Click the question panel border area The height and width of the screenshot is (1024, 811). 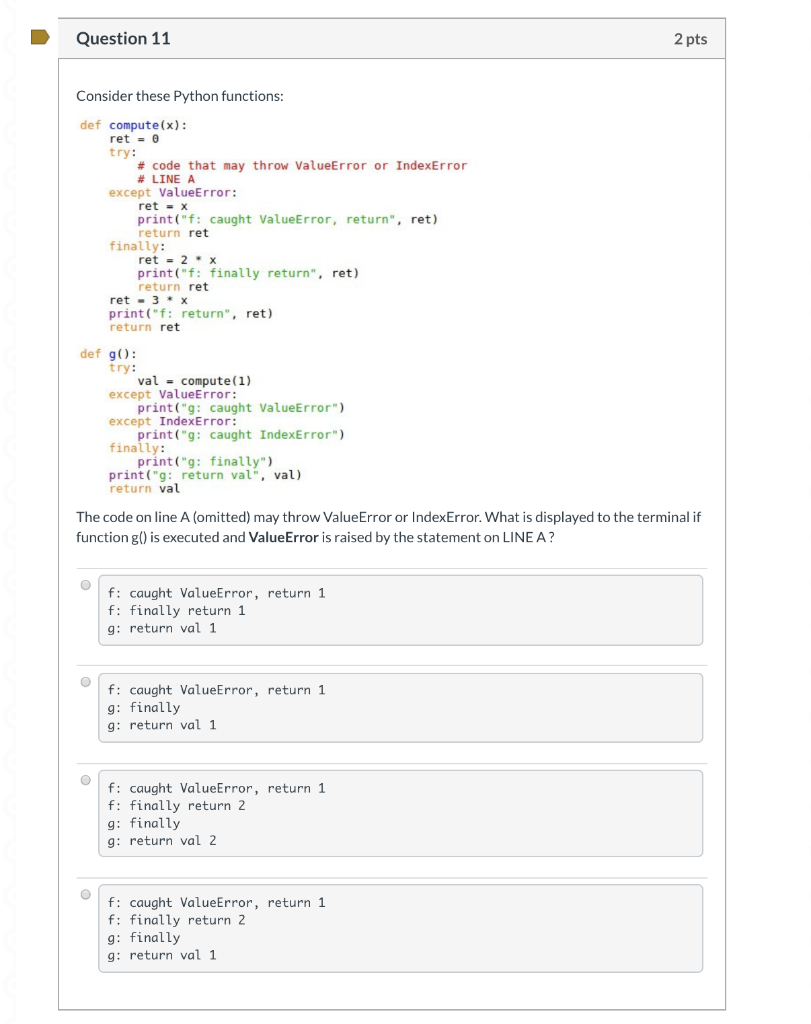pyautogui.click(x=62, y=500)
